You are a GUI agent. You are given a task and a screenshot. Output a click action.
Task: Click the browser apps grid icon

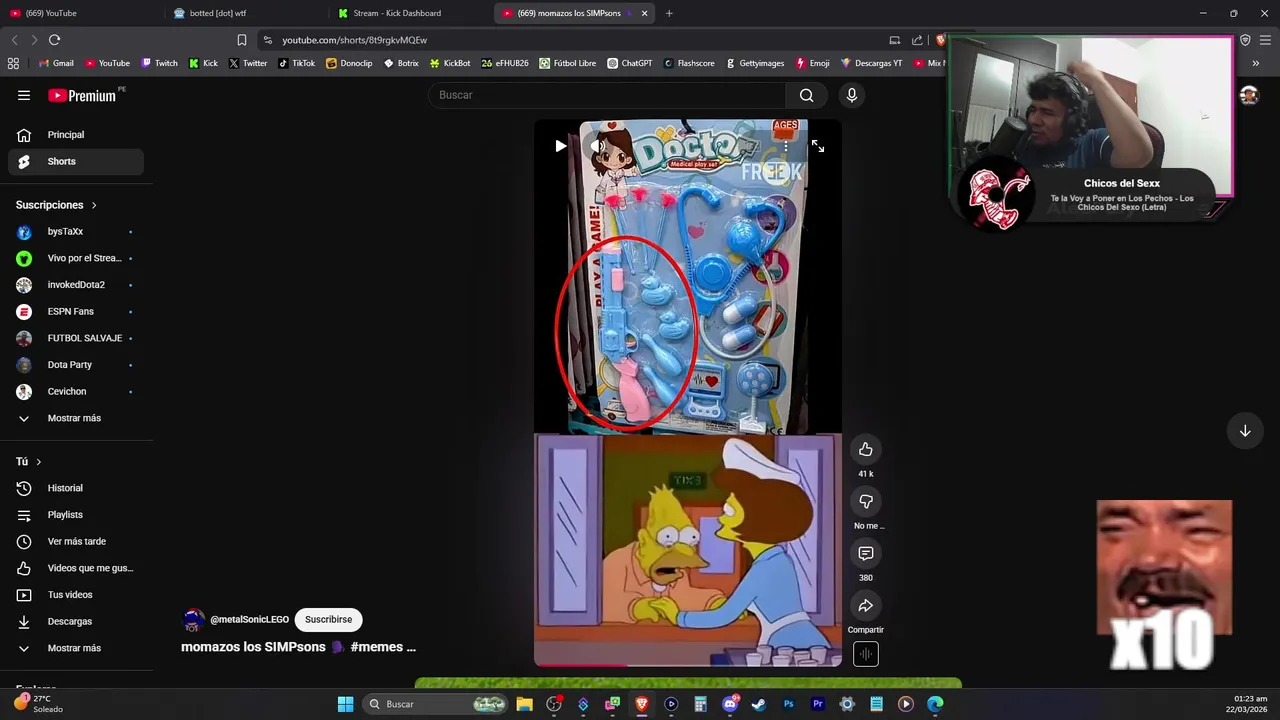(x=13, y=63)
